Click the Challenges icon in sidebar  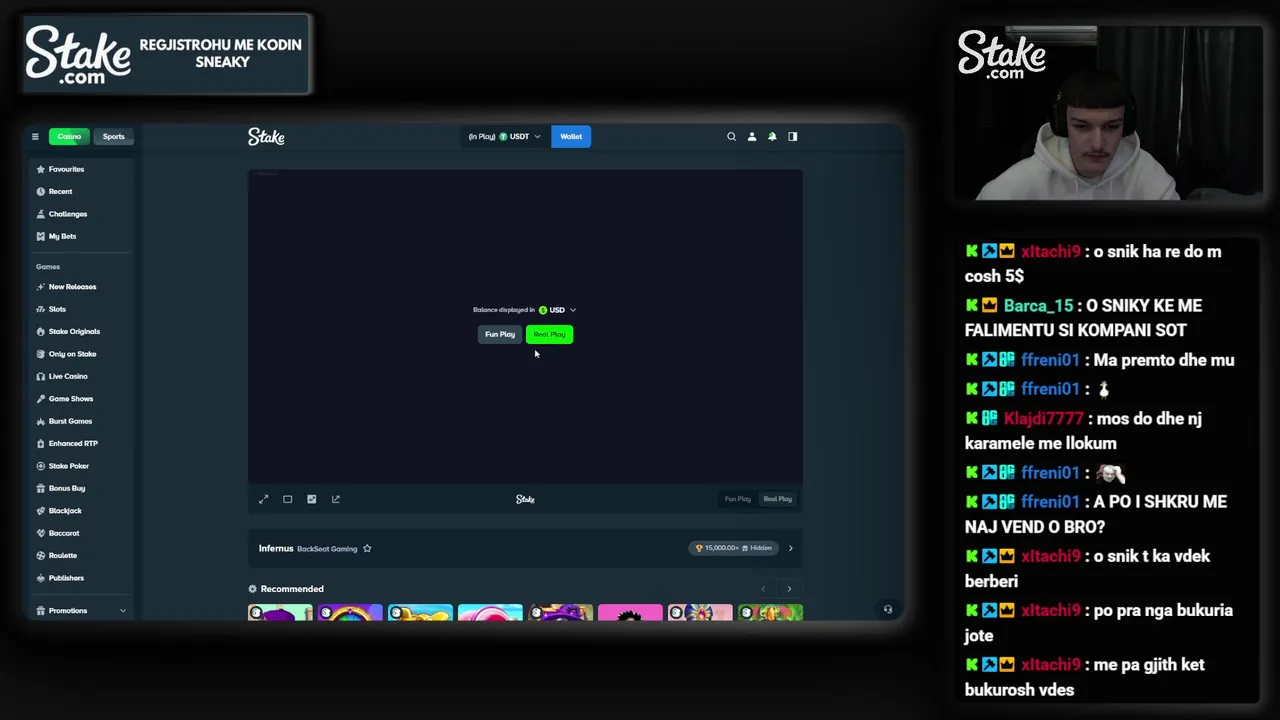pyautogui.click(x=40, y=214)
